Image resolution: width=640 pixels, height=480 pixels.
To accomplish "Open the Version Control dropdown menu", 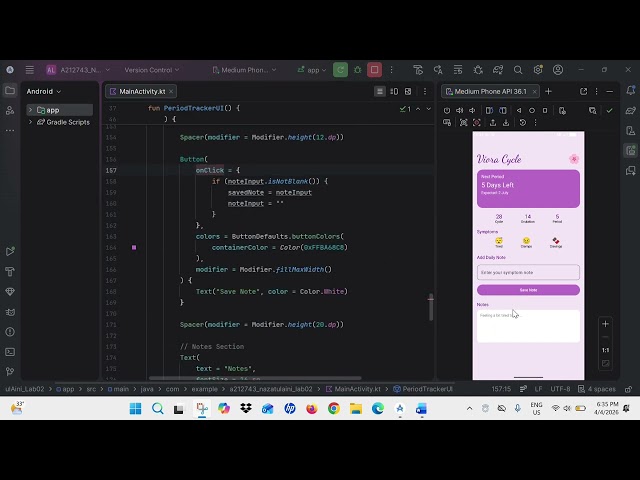I will (x=151, y=70).
